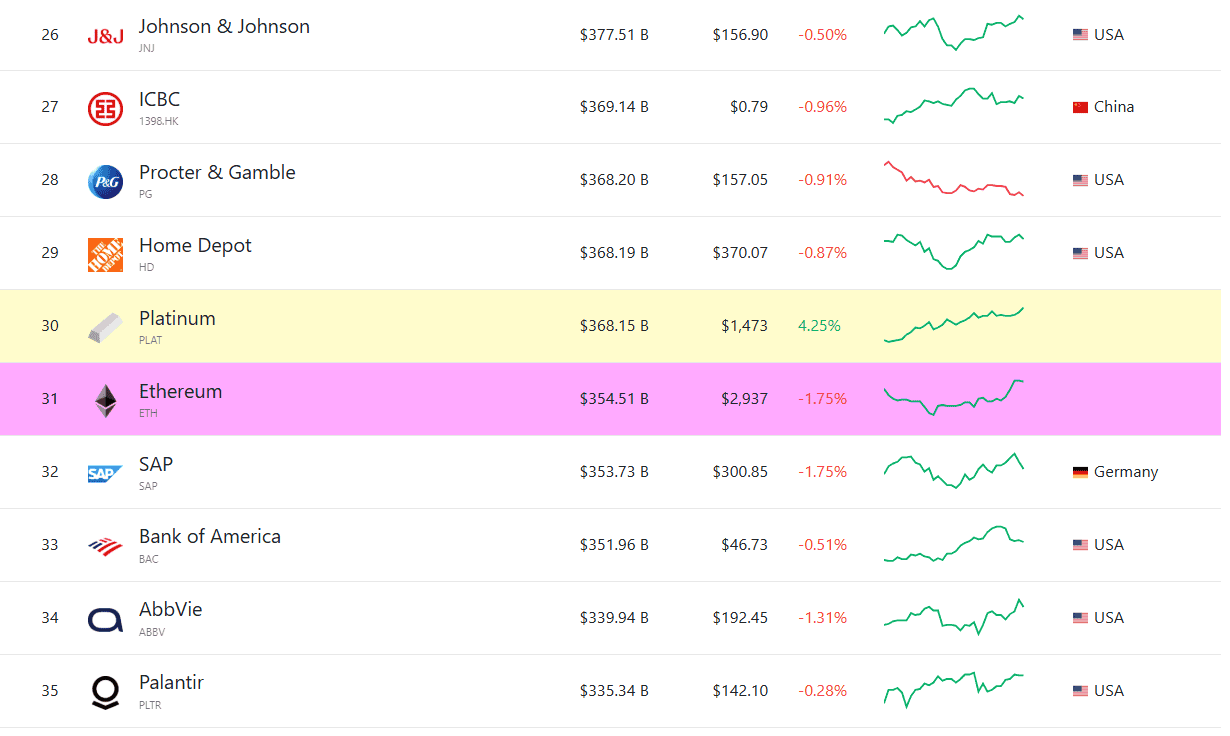Click the AbbVie logo icon
The image size is (1230, 736).
click(x=105, y=619)
